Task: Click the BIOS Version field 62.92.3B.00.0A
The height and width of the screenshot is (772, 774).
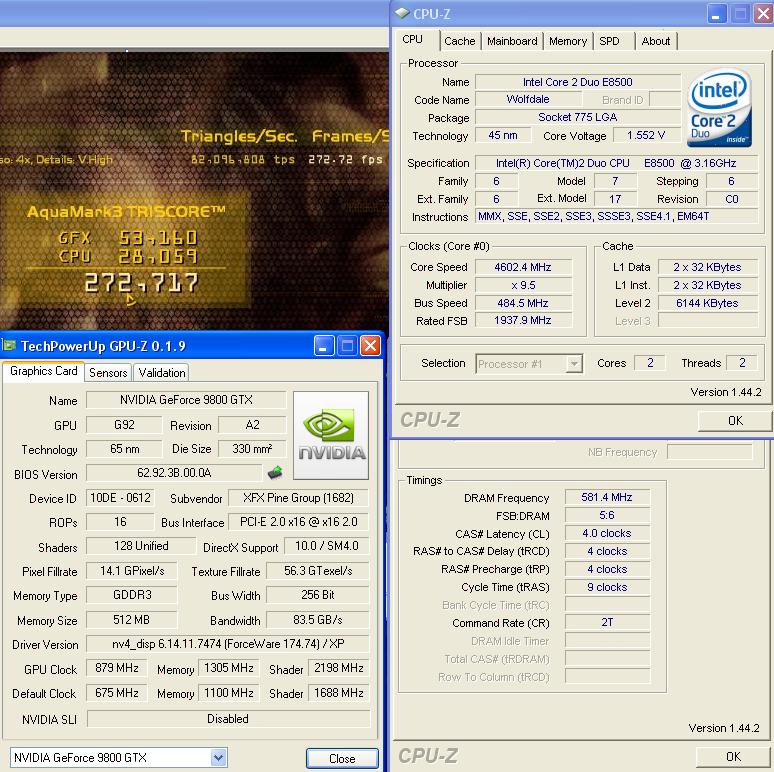Action: (174, 473)
